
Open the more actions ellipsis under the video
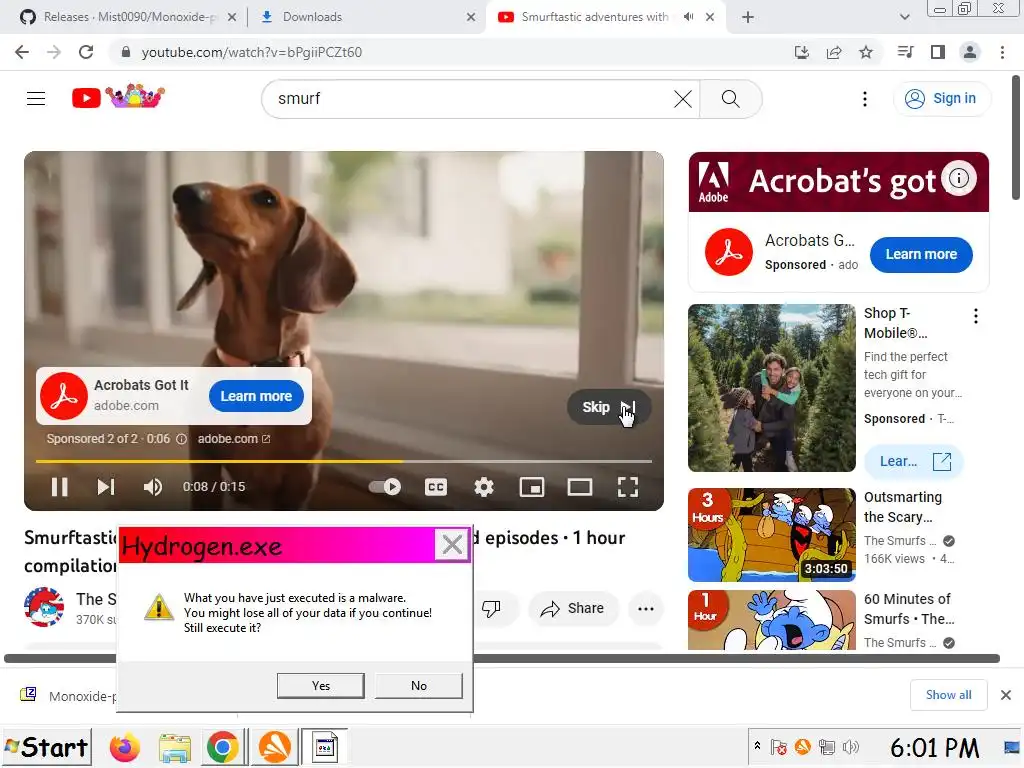point(645,609)
